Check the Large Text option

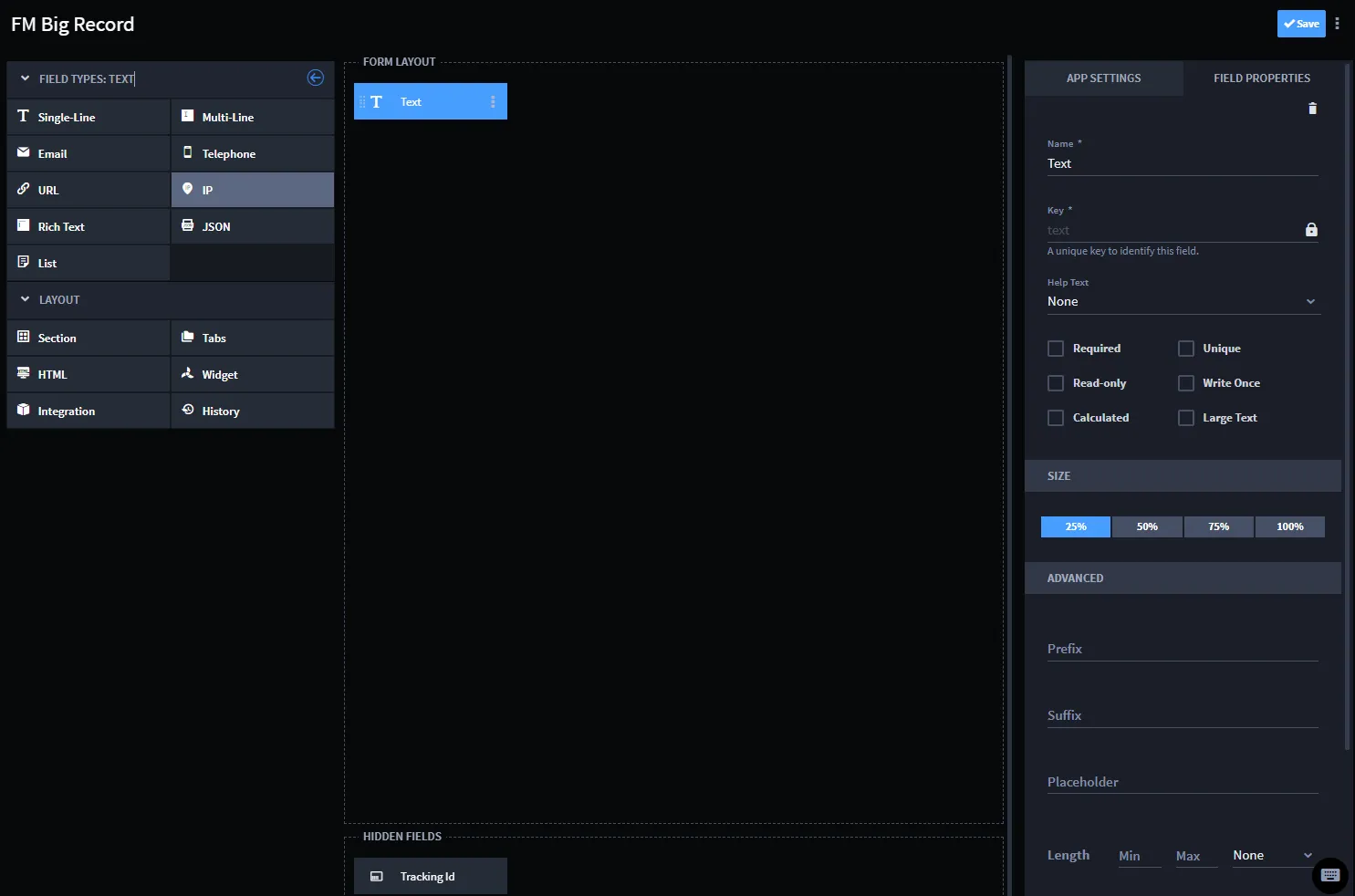point(1186,418)
